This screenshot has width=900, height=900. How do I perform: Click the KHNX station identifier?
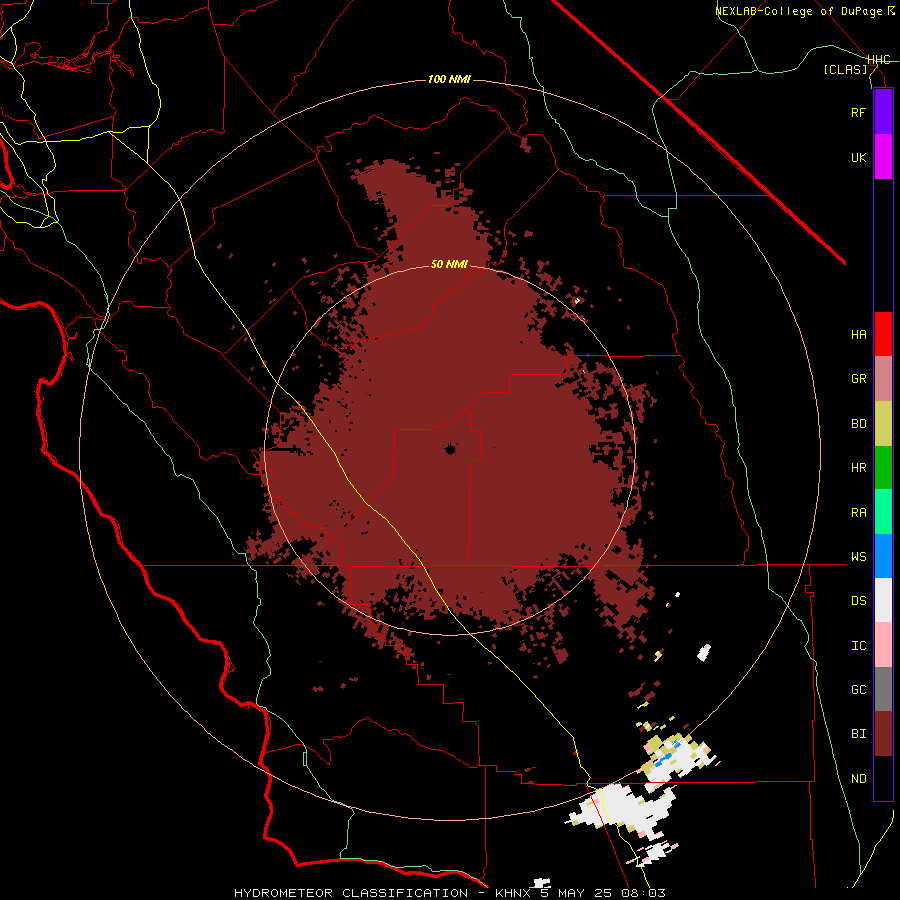coord(513,893)
